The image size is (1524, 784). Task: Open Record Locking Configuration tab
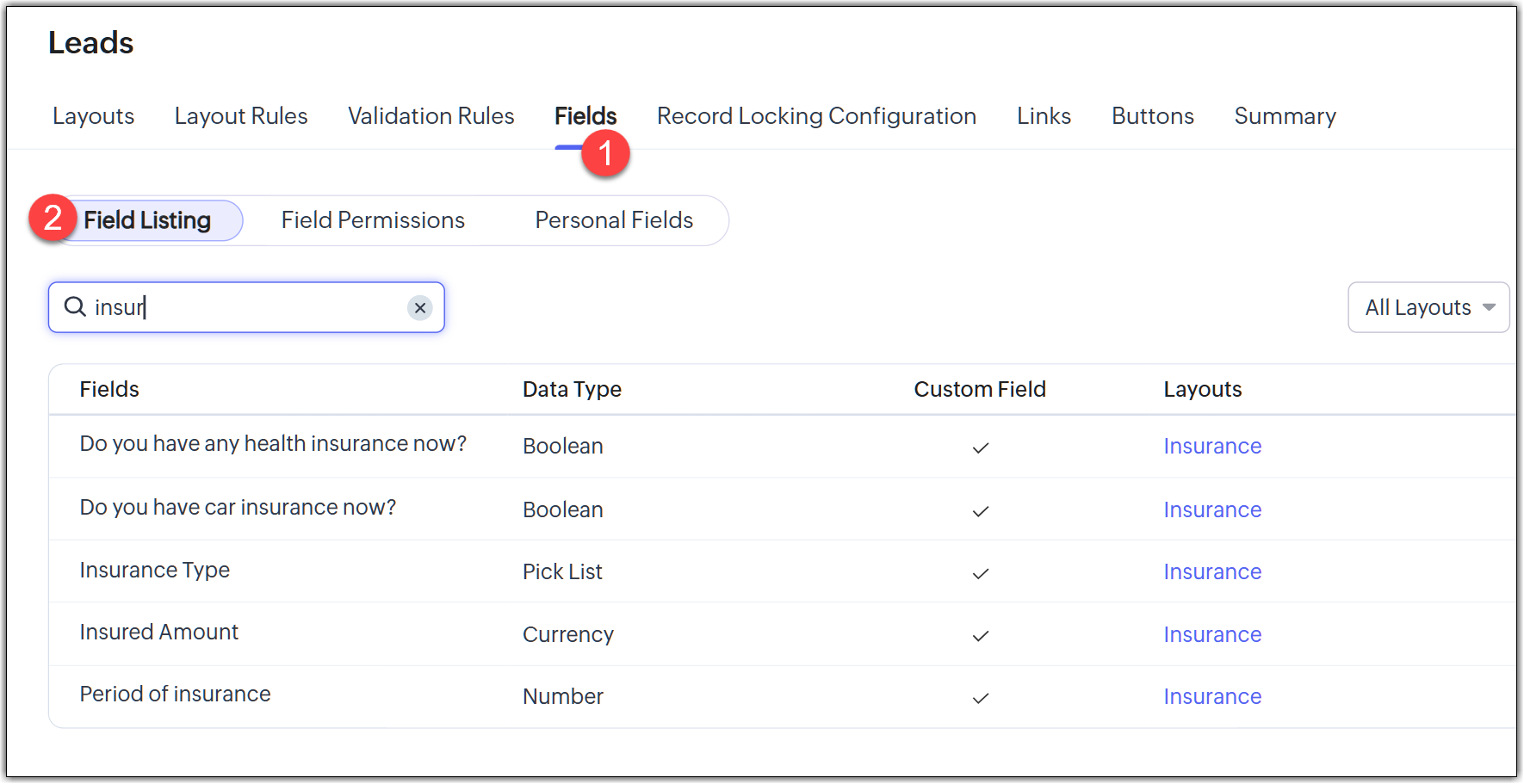816,116
